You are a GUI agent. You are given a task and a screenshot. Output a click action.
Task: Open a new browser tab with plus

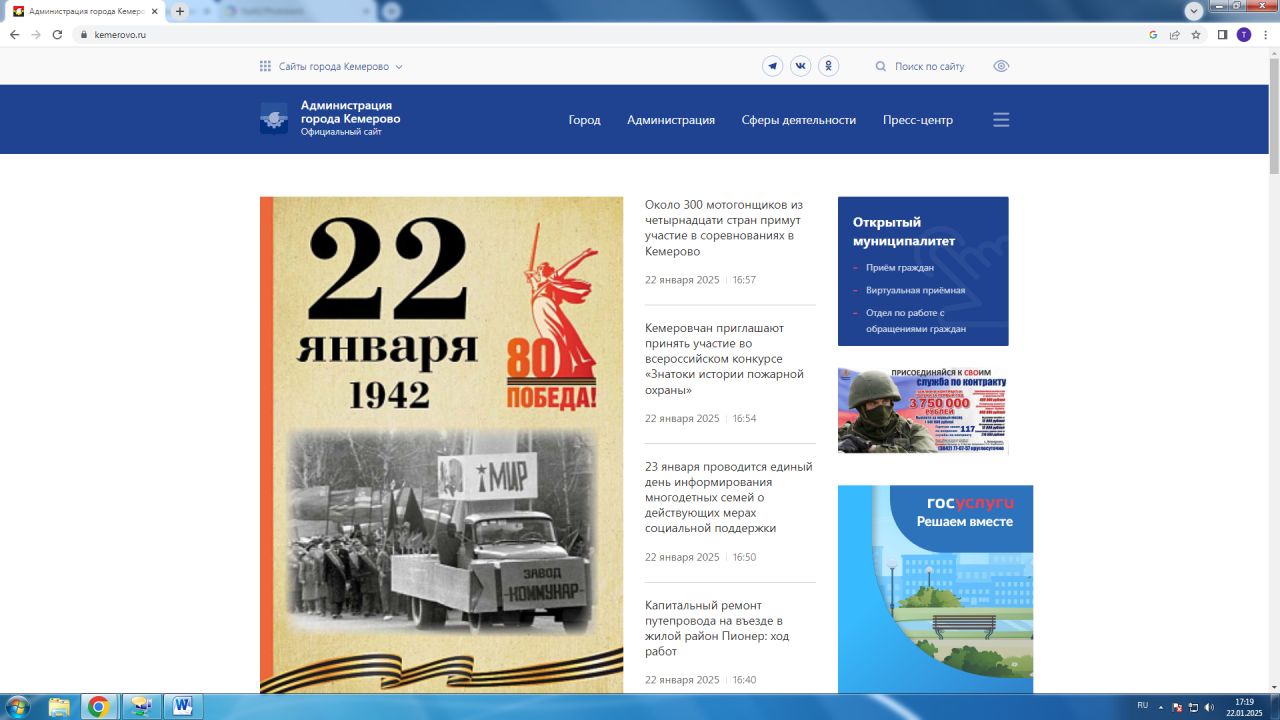[180, 11]
